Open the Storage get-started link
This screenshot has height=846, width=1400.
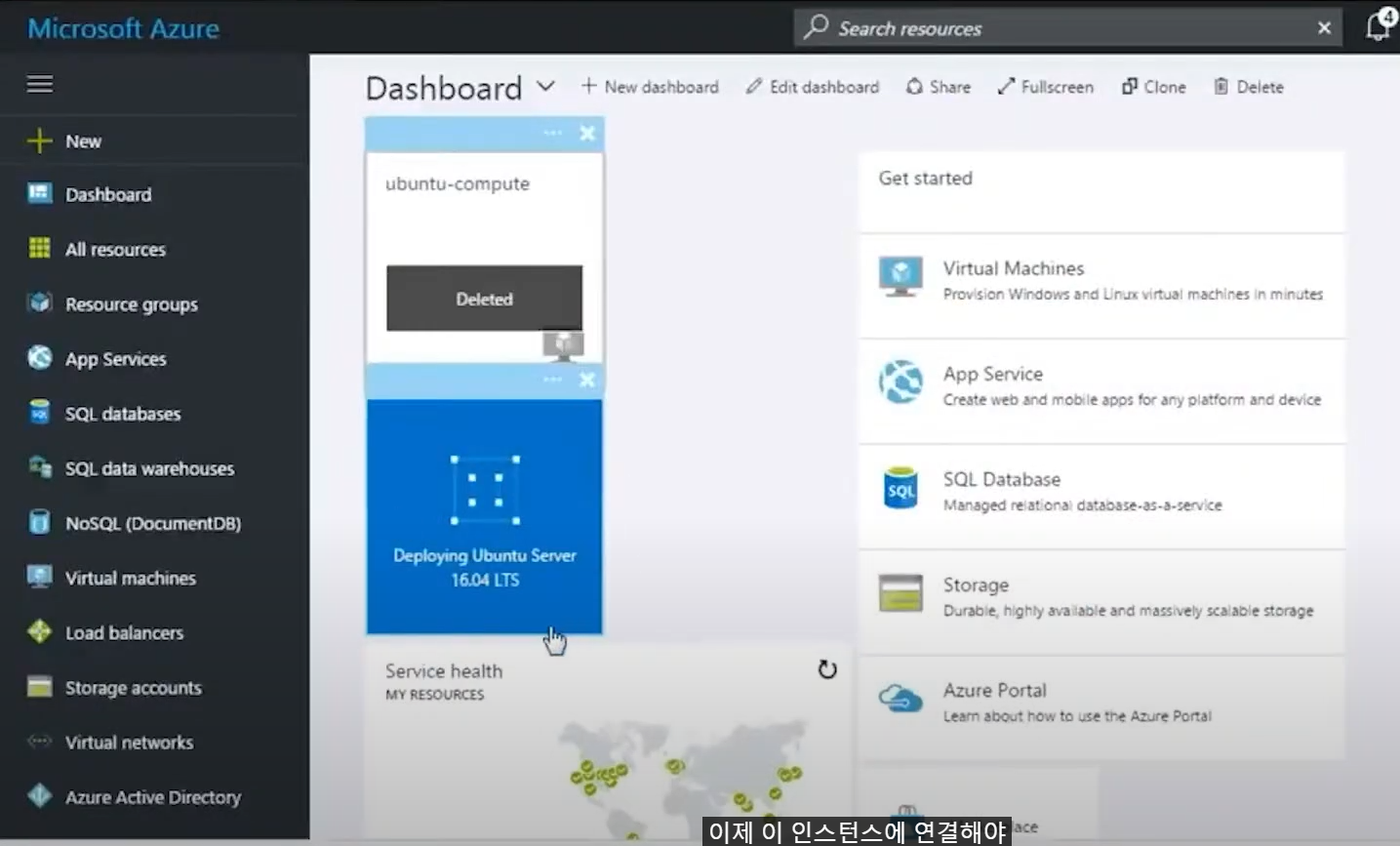tap(1101, 602)
